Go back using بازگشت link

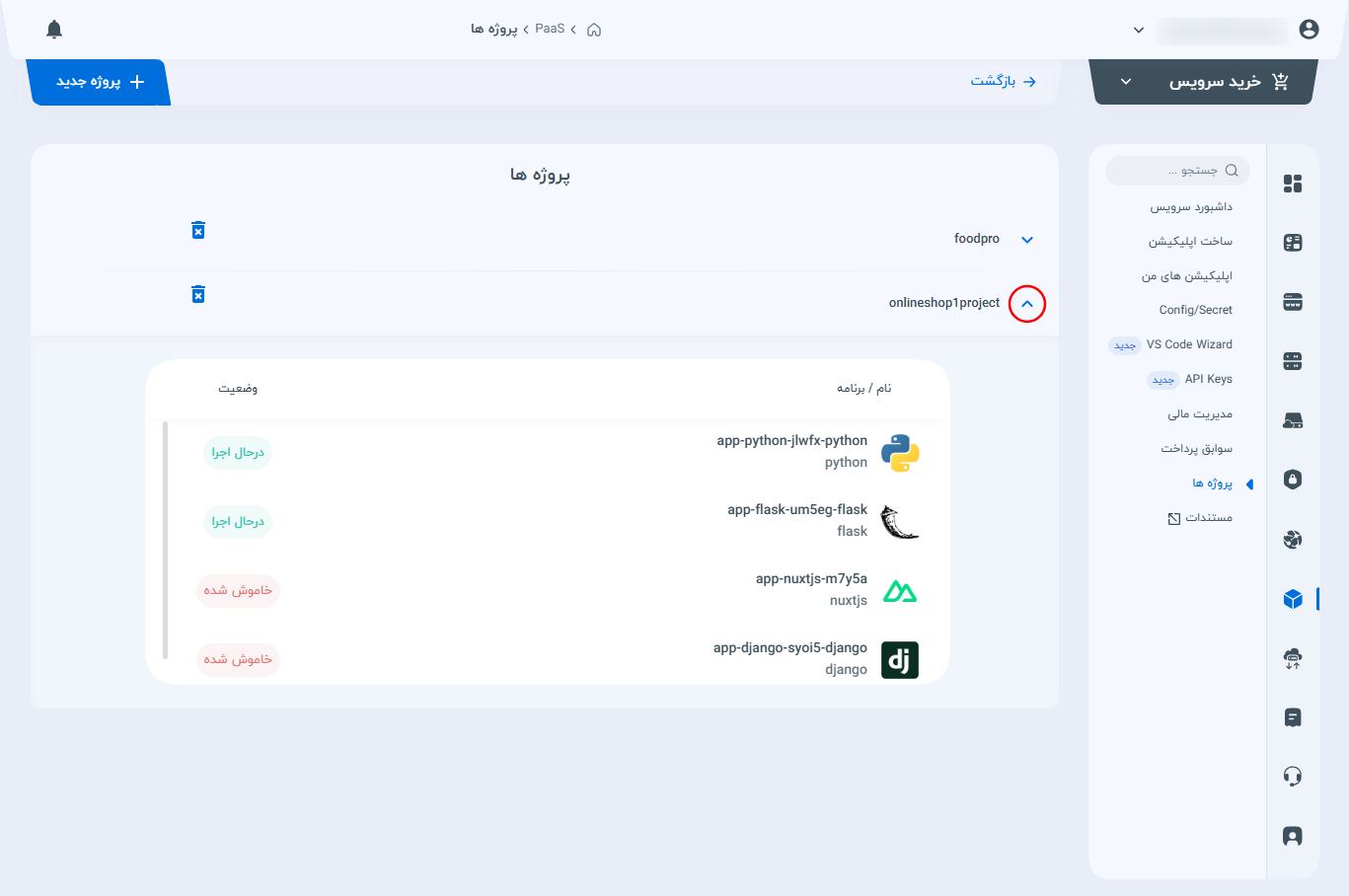click(x=993, y=81)
